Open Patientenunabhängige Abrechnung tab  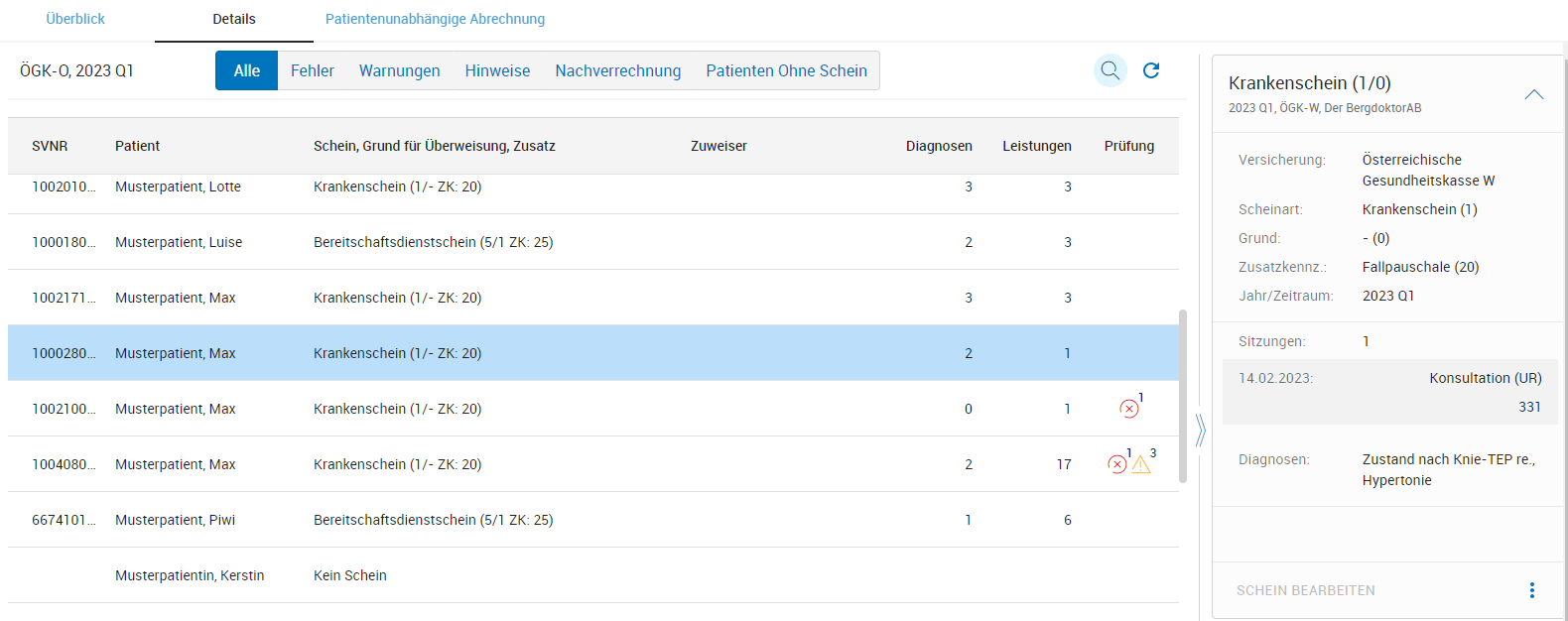tap(435, 19)
